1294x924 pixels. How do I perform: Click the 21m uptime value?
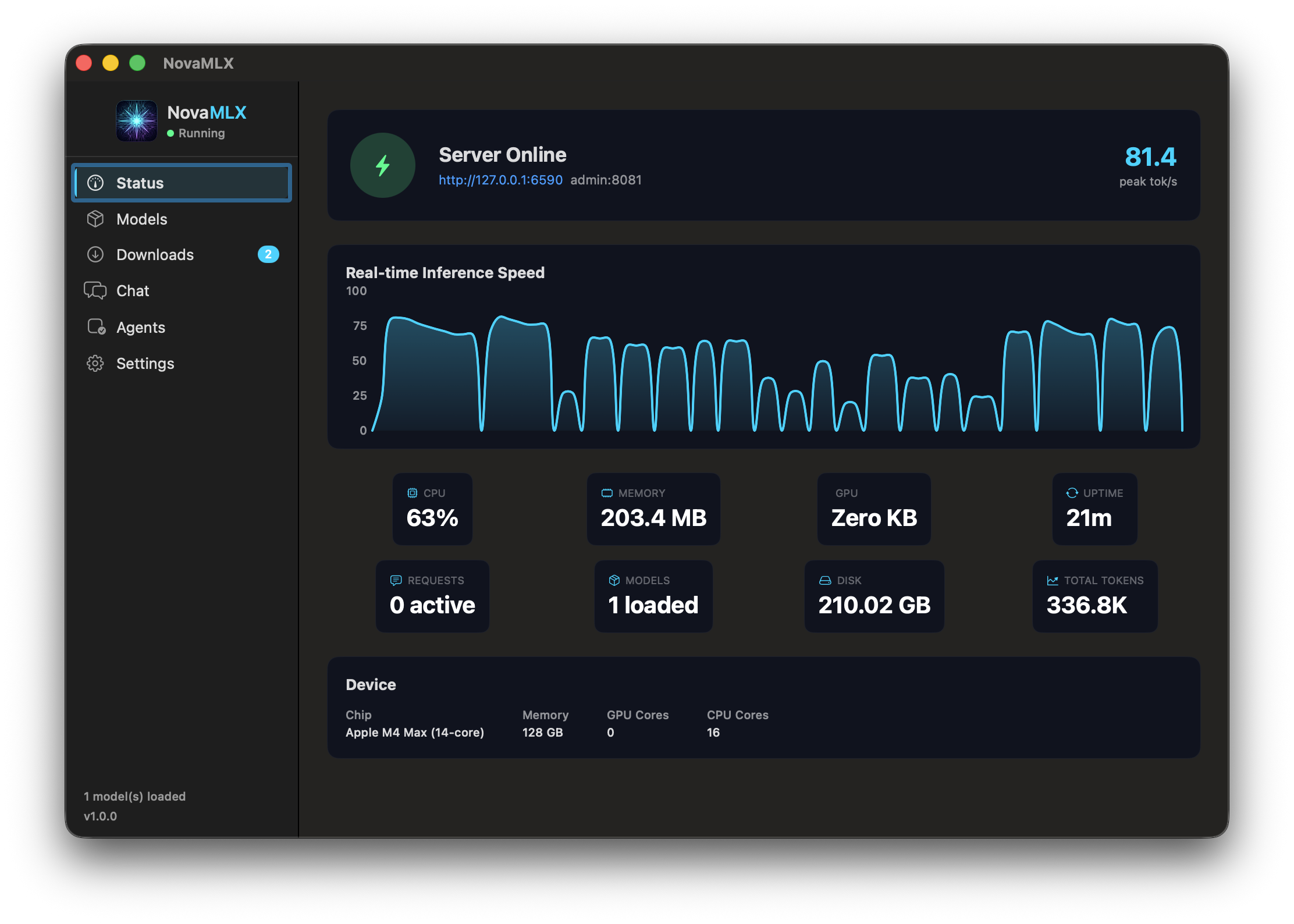click(x=1089, y=518)
